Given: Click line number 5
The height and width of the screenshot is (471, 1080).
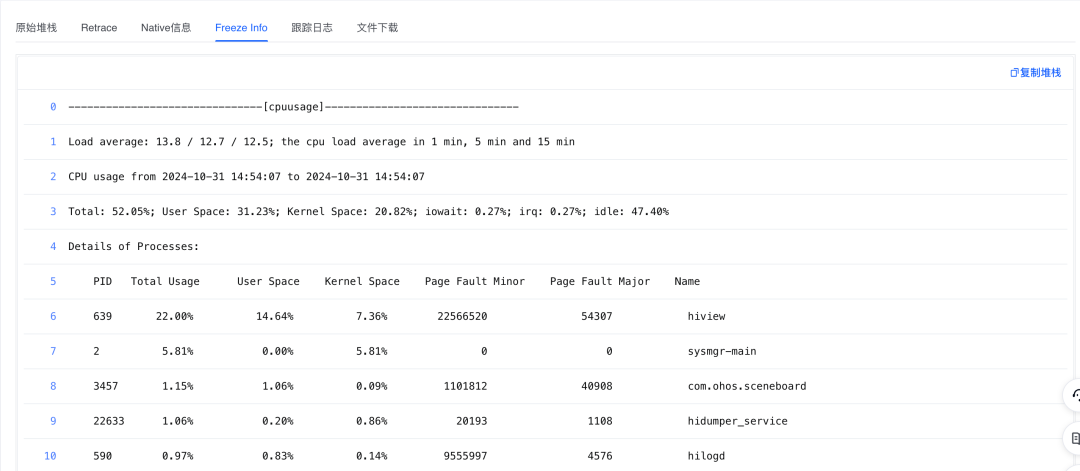Looking at the screenshot, I should pos(53,281).
